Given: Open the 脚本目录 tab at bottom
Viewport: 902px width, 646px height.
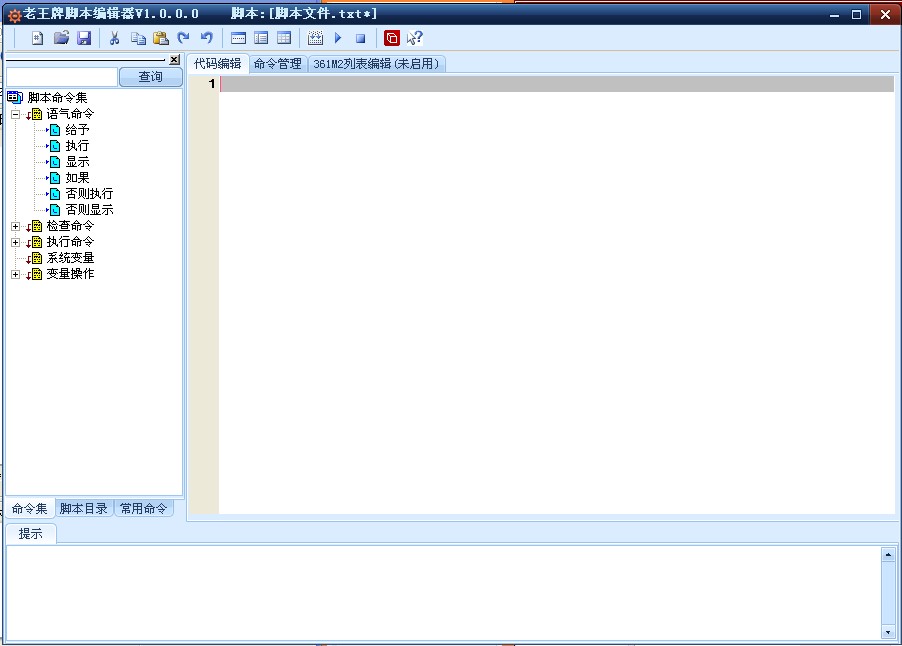Looking at the screenshot, I should [84, 508].
